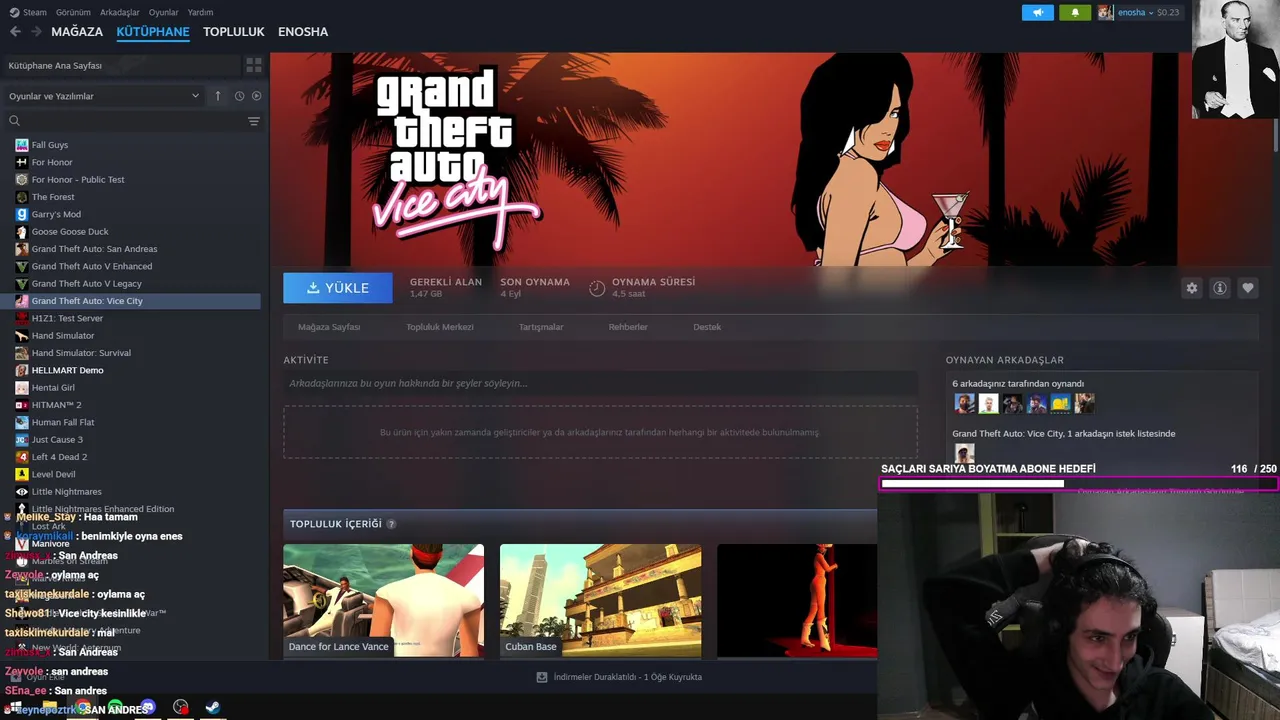Screen dimensions: 1280x720
Task: Open the announcements megaphone icon
Action: [x=1038, y=12]
